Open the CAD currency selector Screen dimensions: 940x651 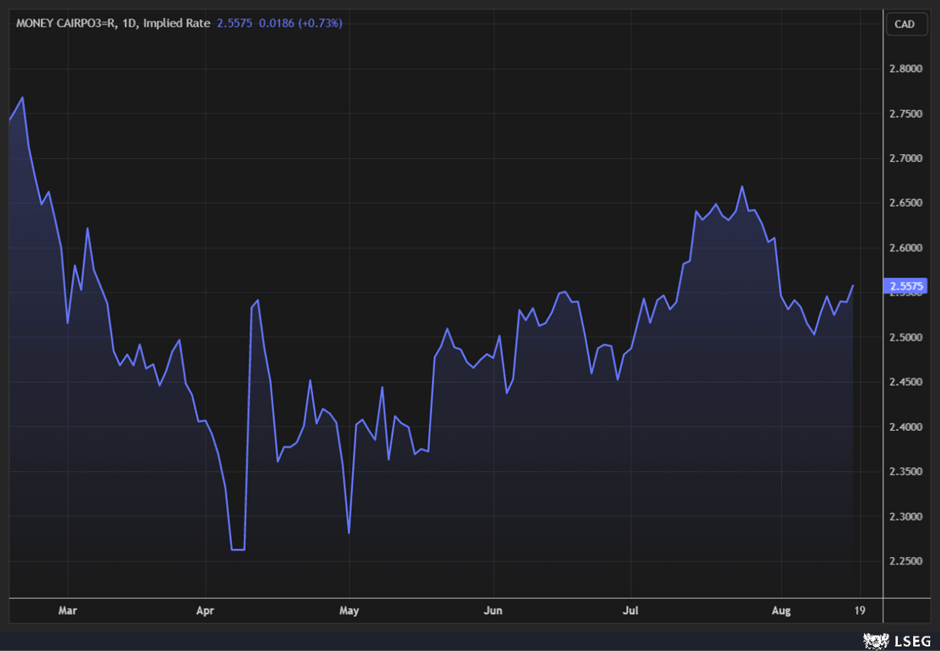[x=904, y=24]
